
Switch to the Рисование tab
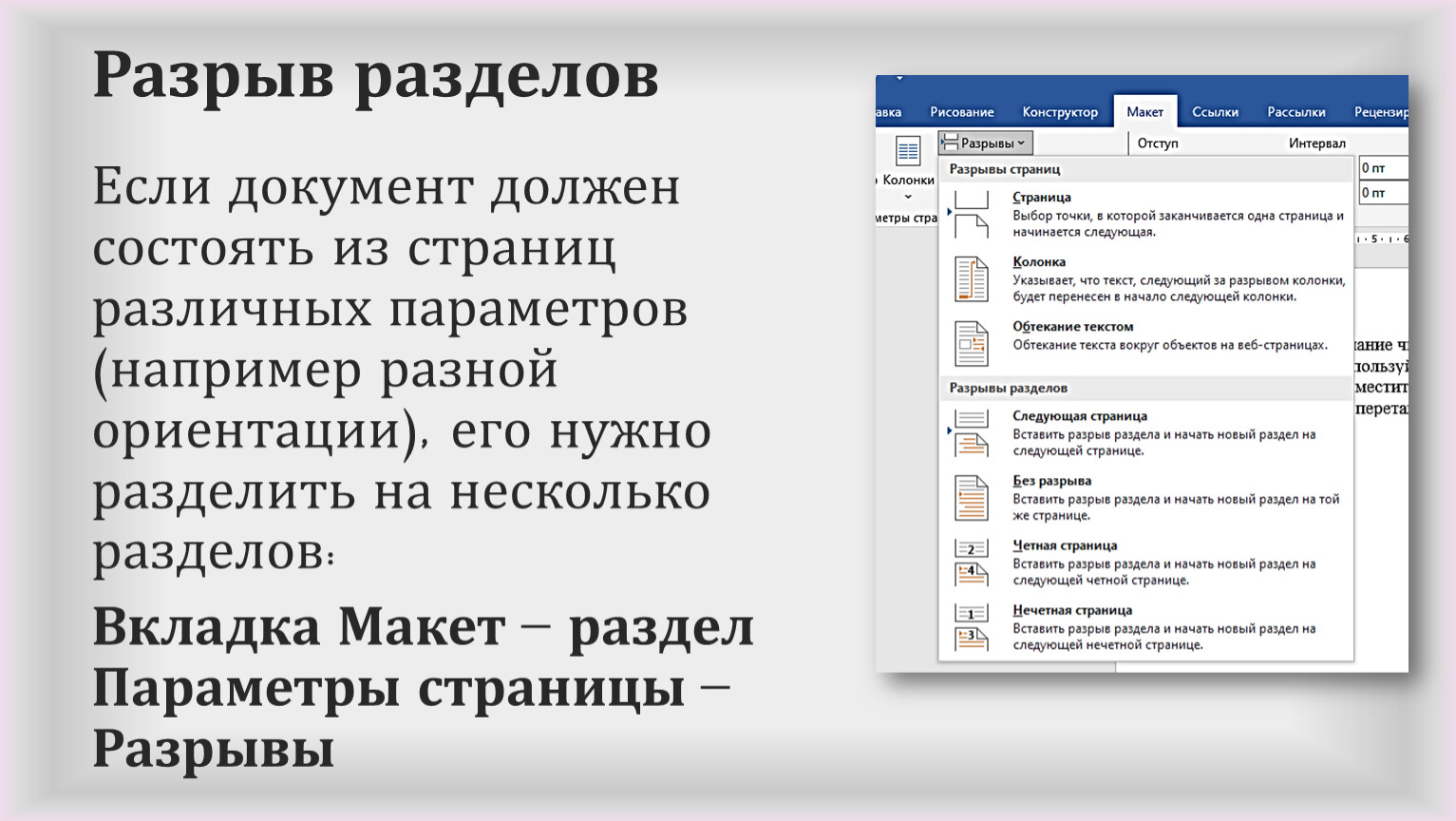(x=961, y=112)
